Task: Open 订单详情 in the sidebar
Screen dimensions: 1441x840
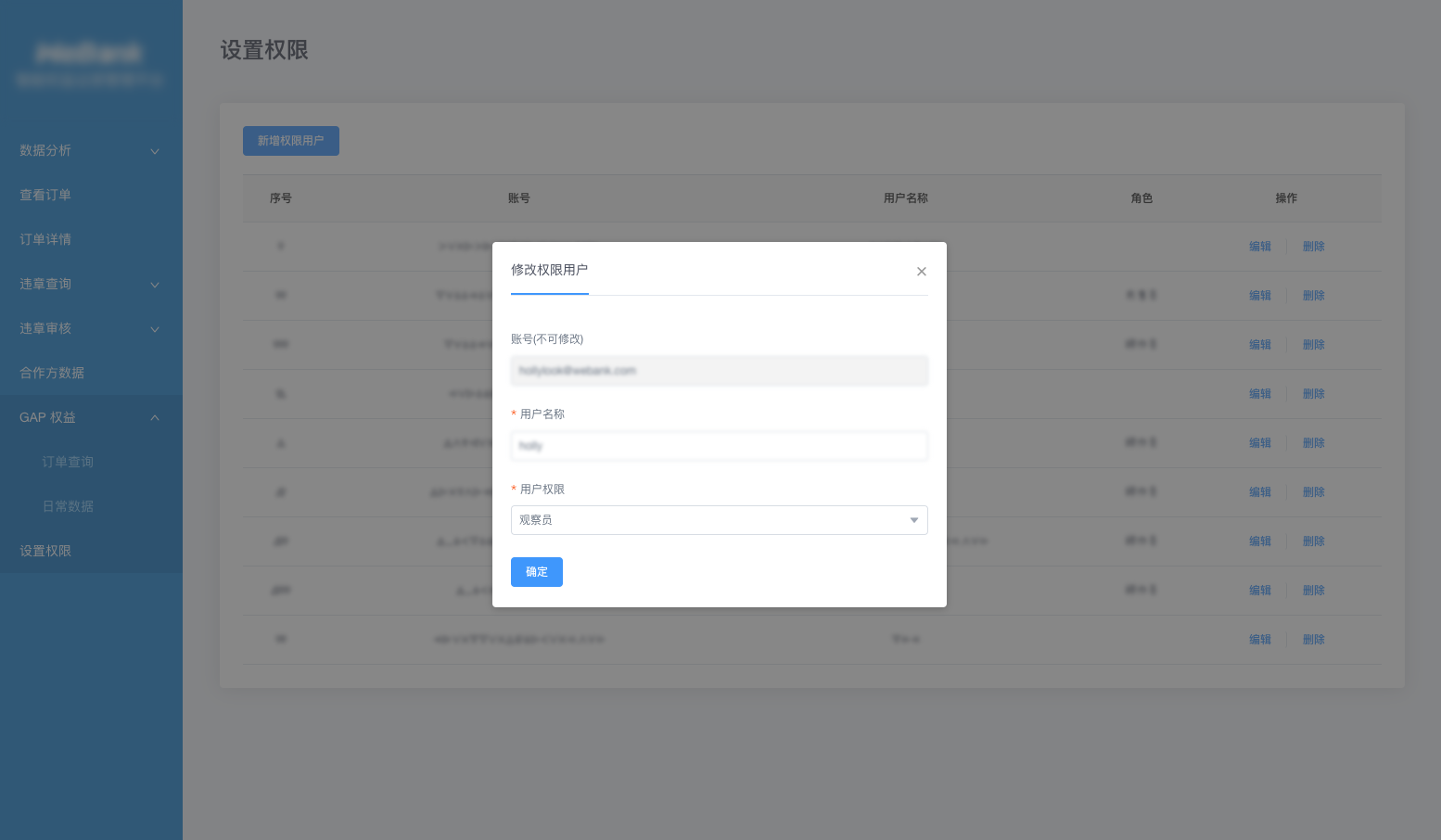Action: 45,239
